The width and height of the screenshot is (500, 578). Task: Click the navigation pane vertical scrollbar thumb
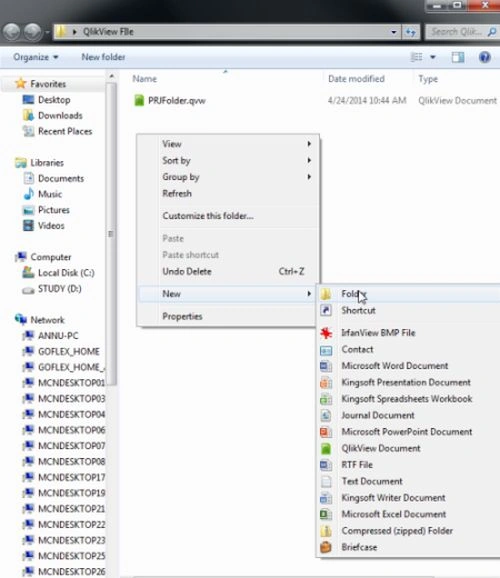(x=112, y=234)
